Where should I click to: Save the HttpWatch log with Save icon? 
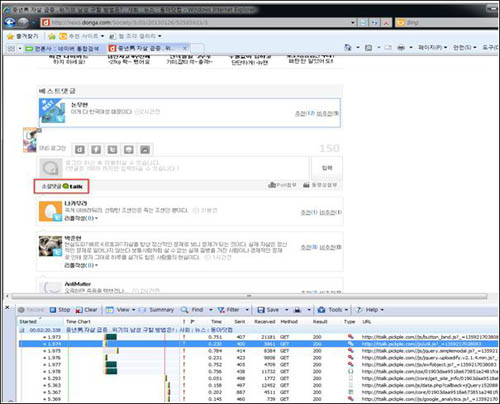(x=261, y=310)
